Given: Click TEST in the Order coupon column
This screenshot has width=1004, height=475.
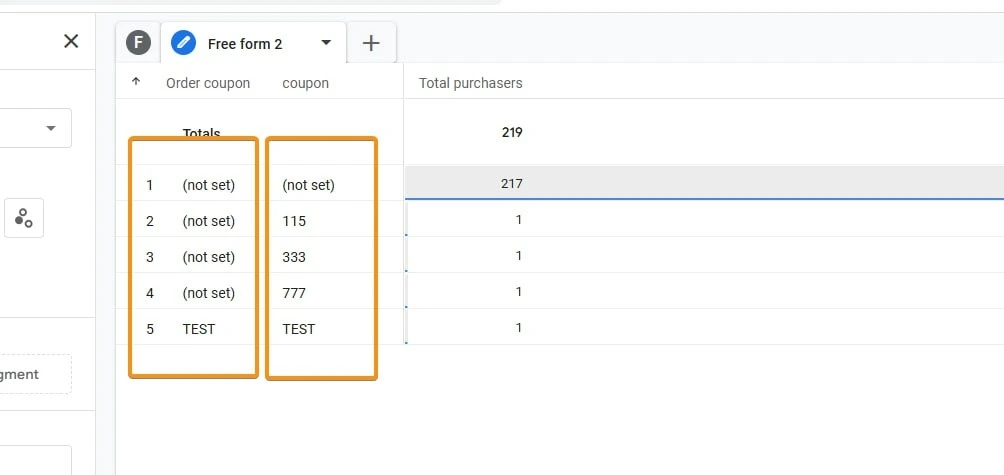Looking at the screenshot, I should 199,329.
